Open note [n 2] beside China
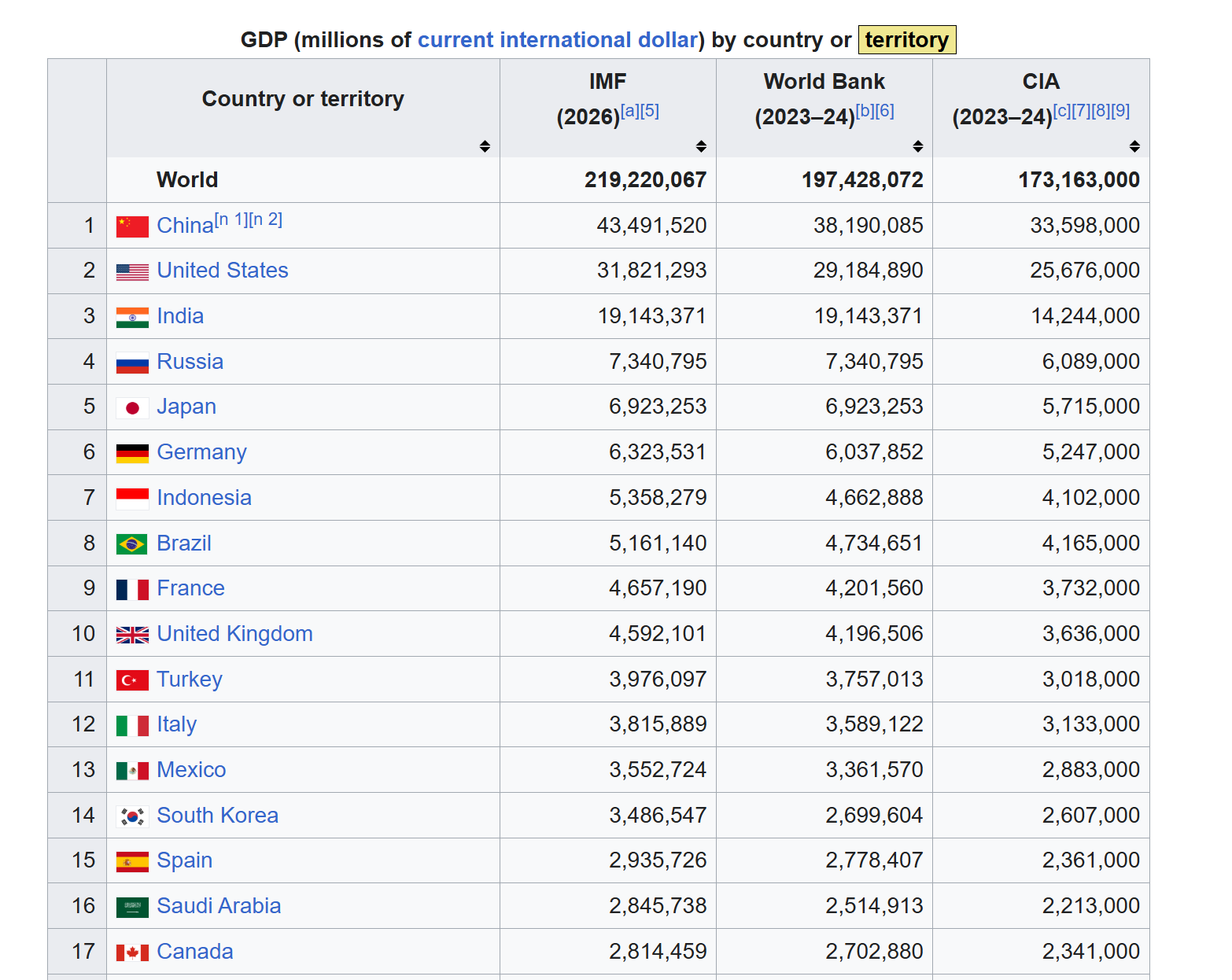This screenshot has height=980, width=1232. (266, 219)
